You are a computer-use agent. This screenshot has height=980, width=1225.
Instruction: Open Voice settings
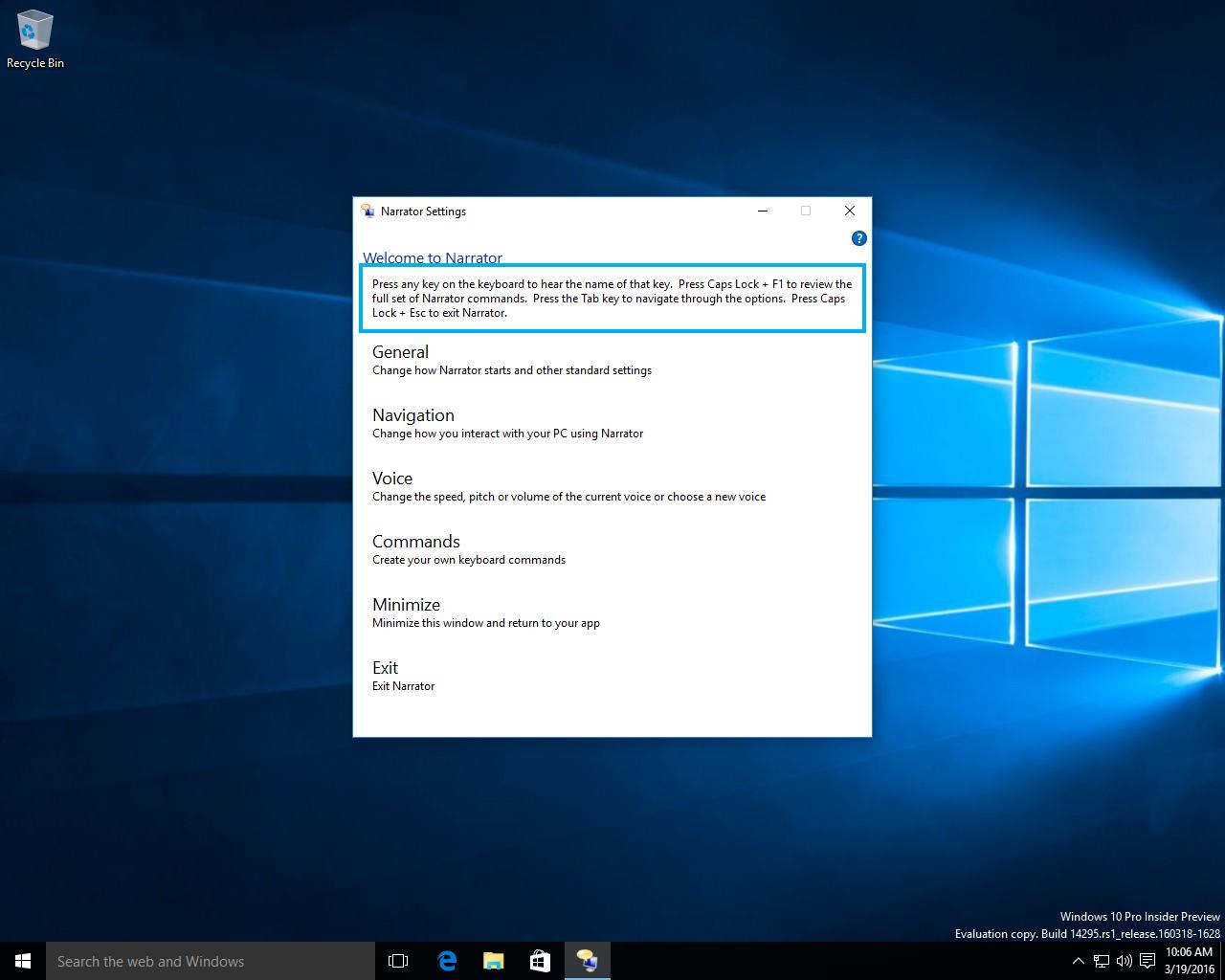pos(568,486)
